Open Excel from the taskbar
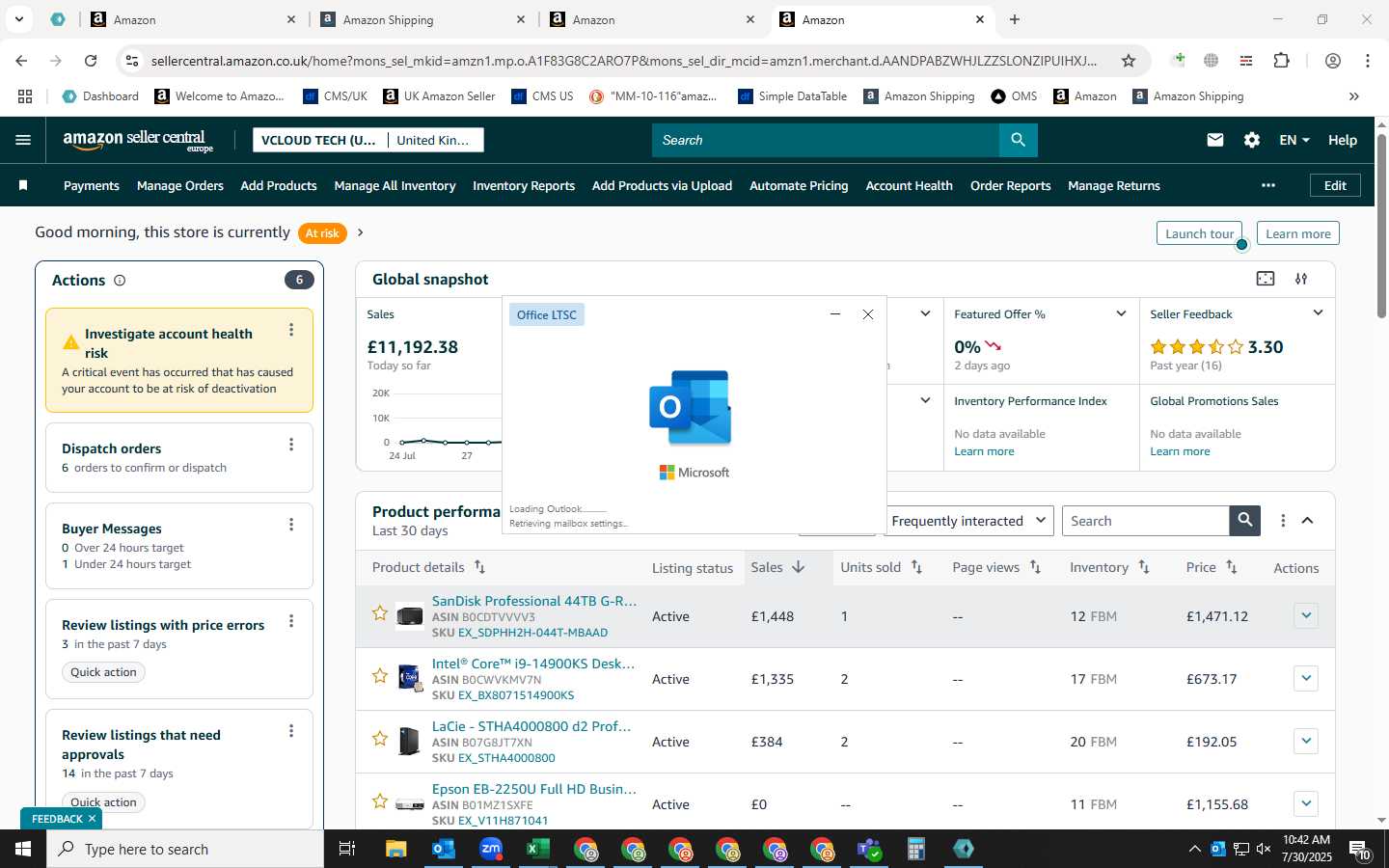1389x868 pixels. (537, 849)
